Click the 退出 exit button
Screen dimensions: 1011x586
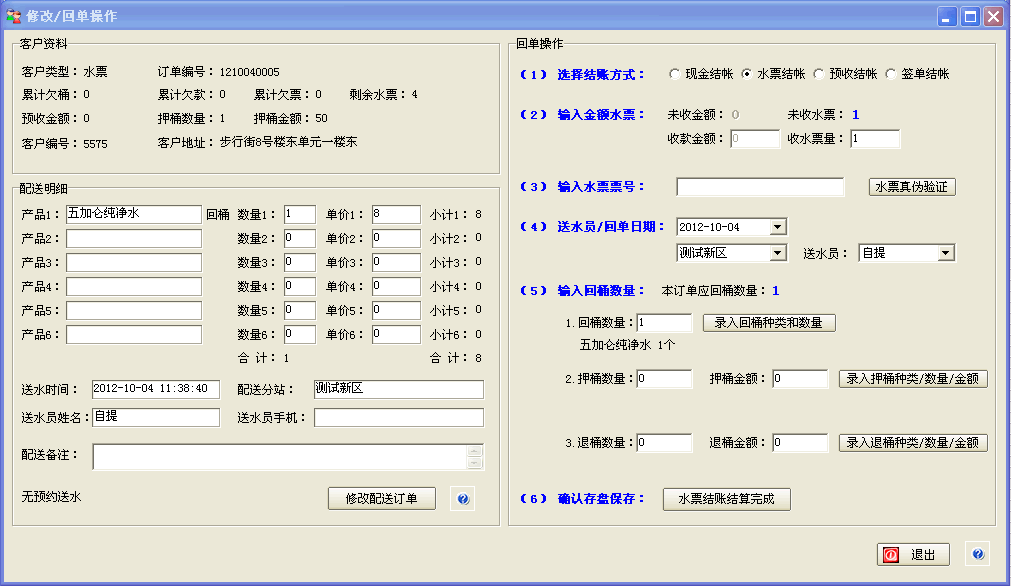(913, 554)
